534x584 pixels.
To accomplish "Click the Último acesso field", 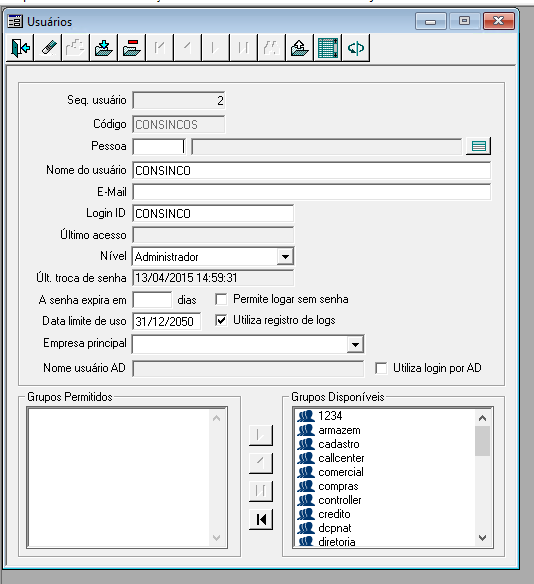I will (x=213, y=235).
